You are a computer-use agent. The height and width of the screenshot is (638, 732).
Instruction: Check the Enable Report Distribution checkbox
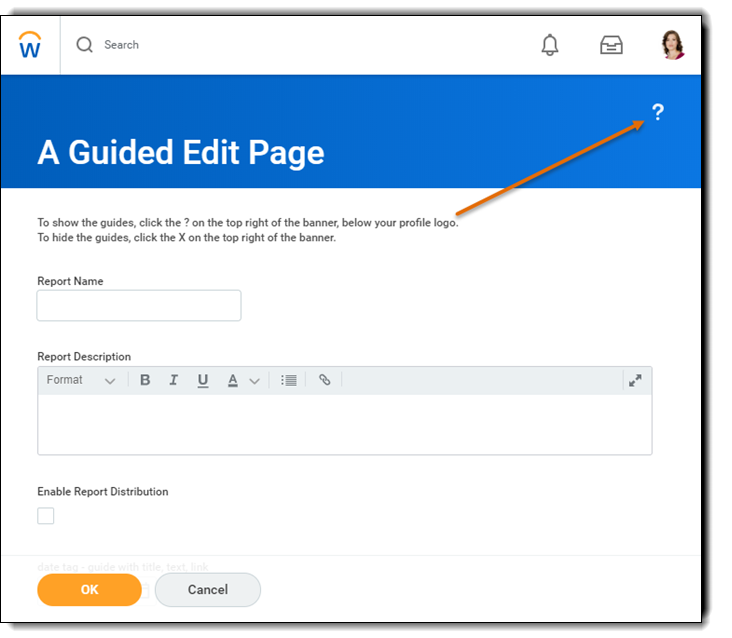point(46,516)
